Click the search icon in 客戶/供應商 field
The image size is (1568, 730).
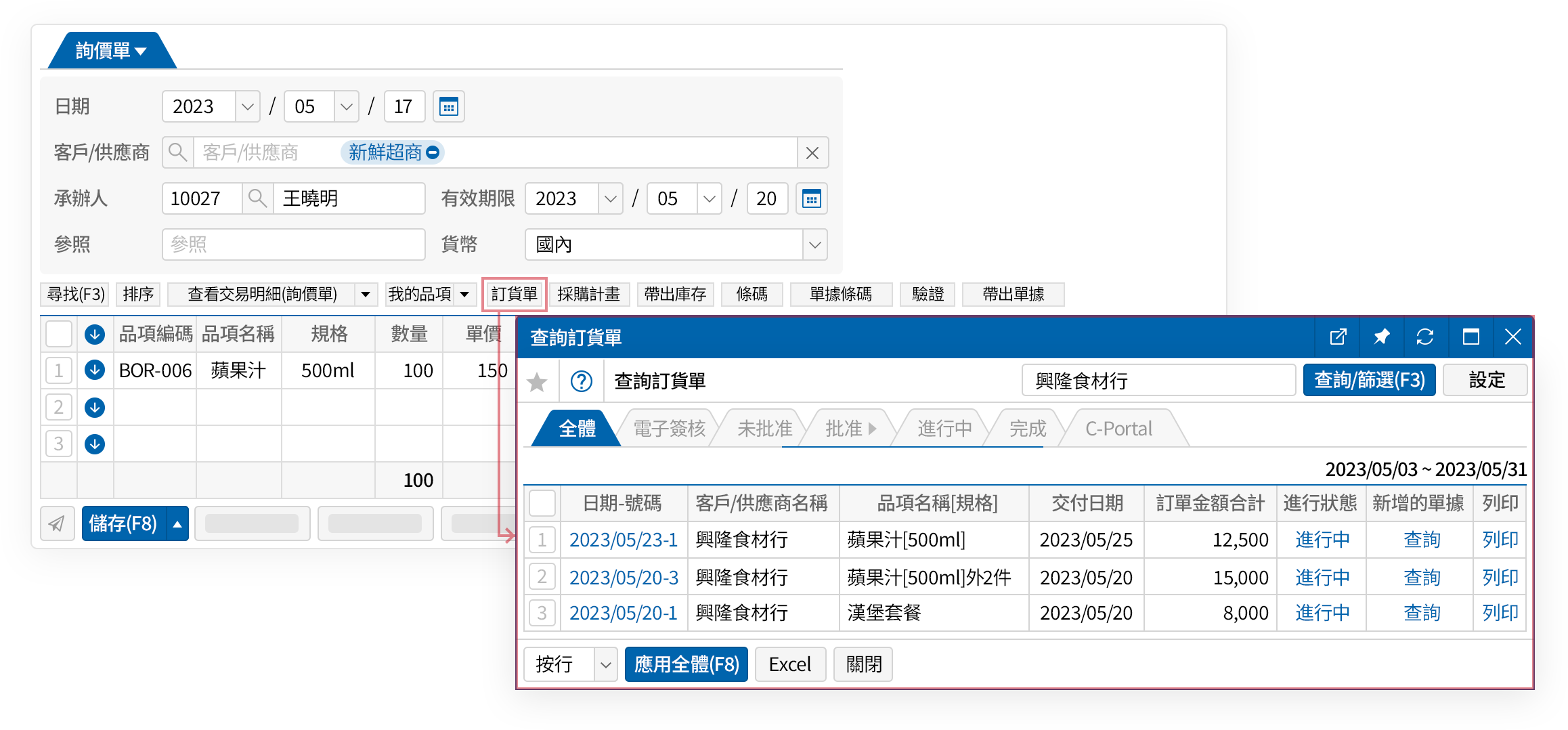[177, 152]
